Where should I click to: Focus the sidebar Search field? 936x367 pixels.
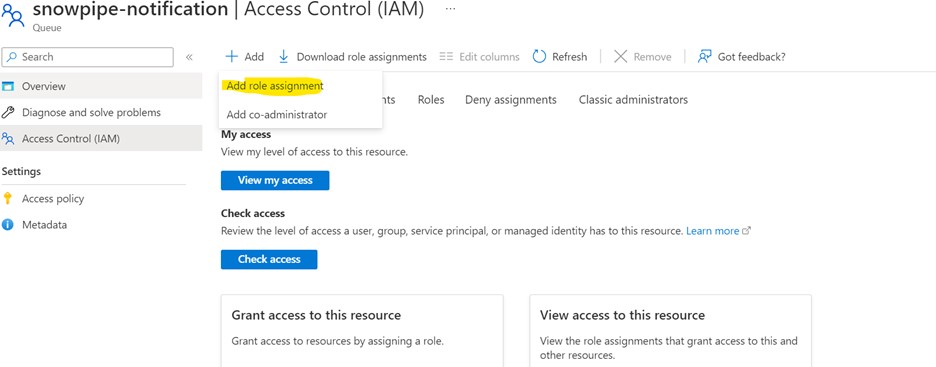(x=88, y=57)
